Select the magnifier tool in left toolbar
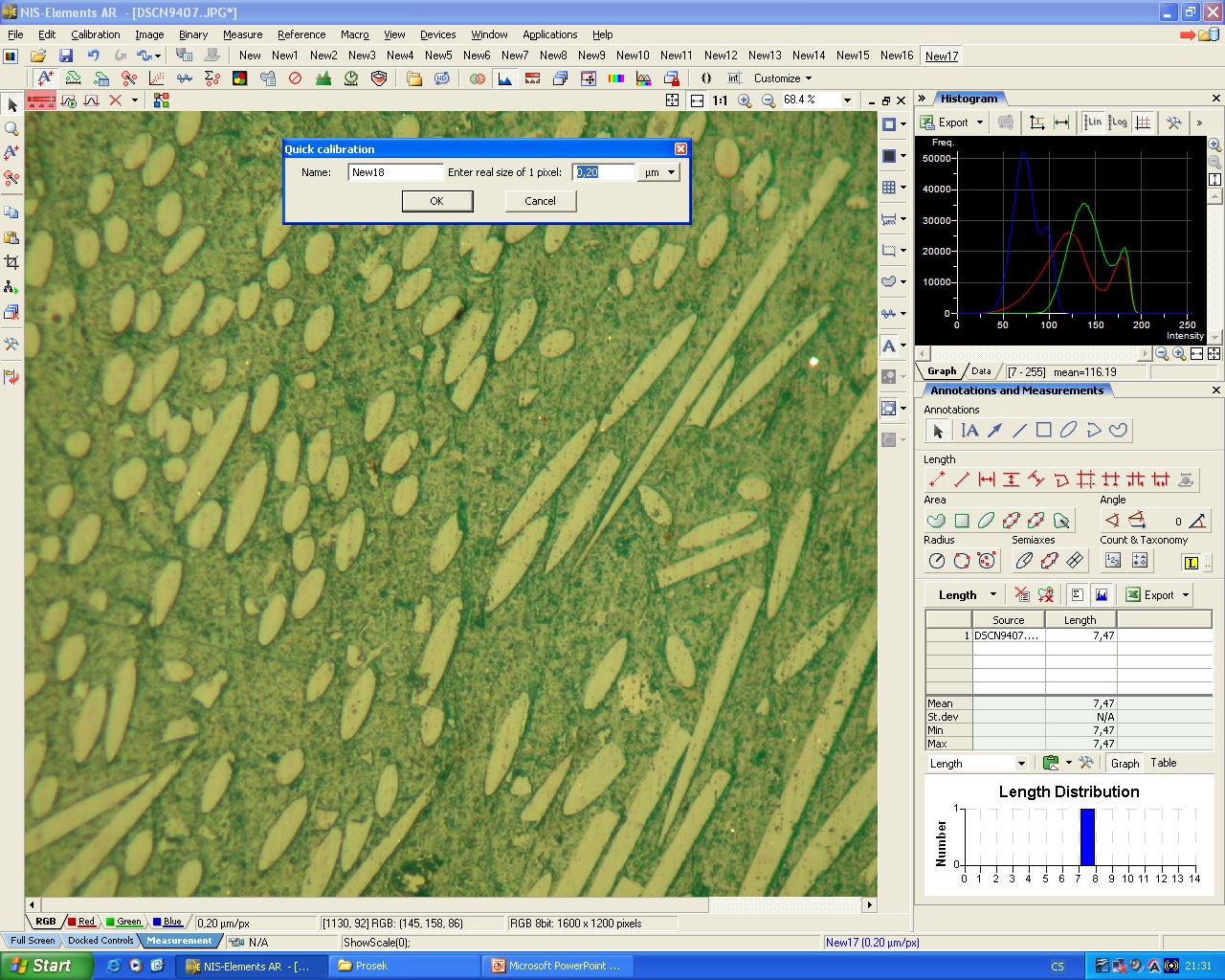This screenshot has height=980, width=1225. pos(11,128)
